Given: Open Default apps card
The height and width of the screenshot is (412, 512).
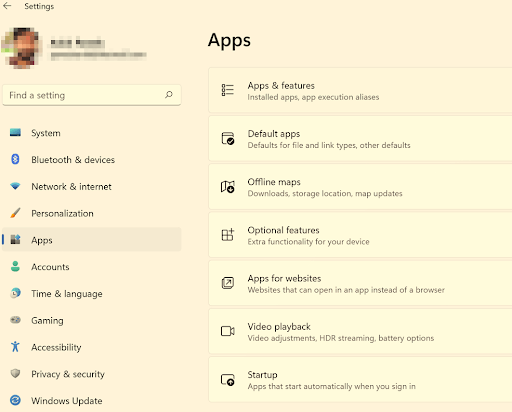Looking at the screenshot, I should [360, 139].
